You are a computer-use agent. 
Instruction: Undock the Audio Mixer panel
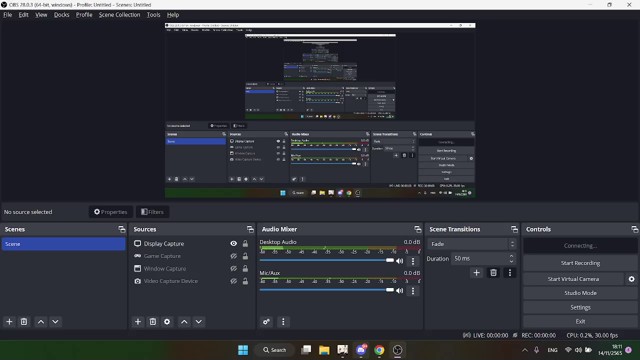point(418,229)
